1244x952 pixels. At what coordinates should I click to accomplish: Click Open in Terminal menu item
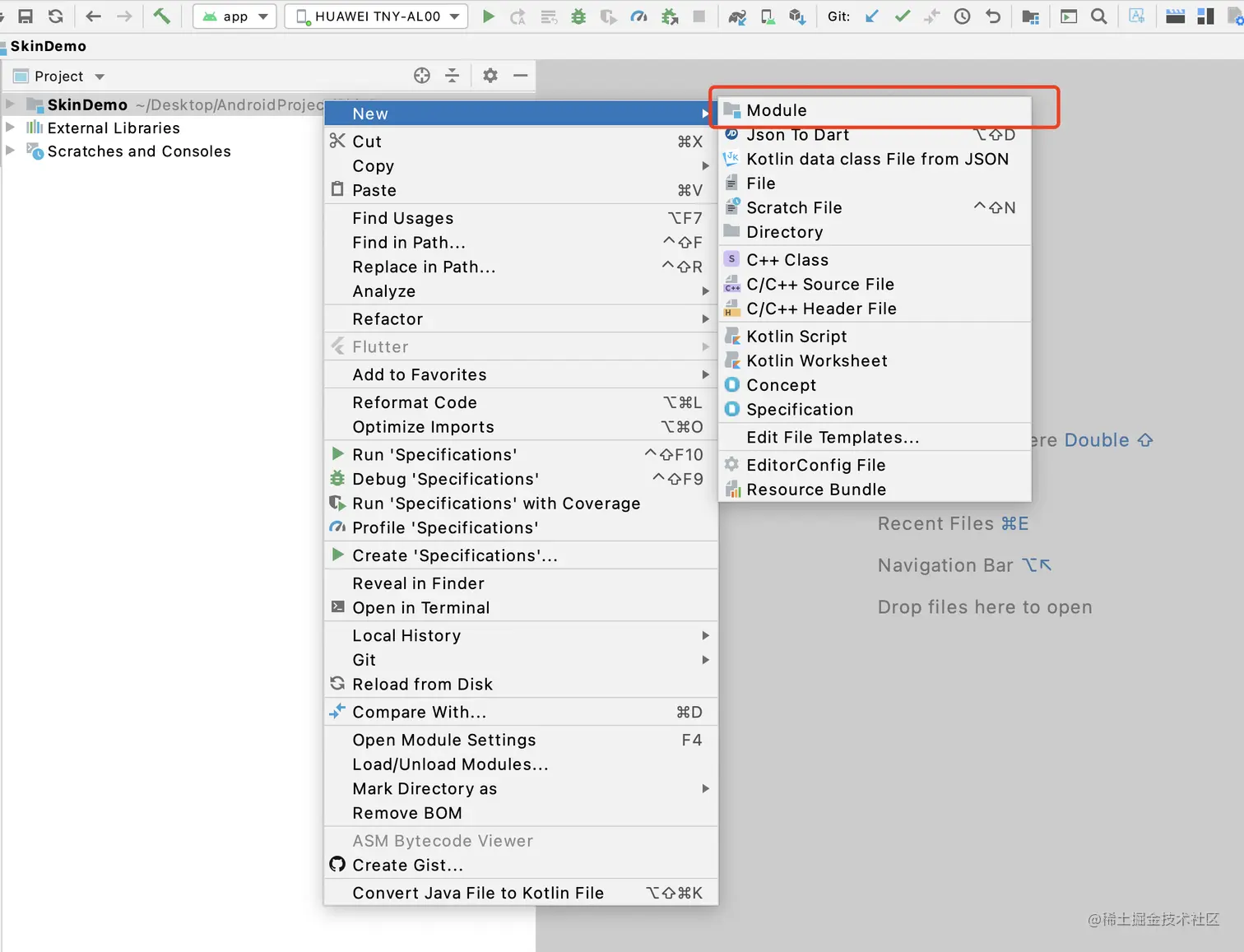(522, 608)
